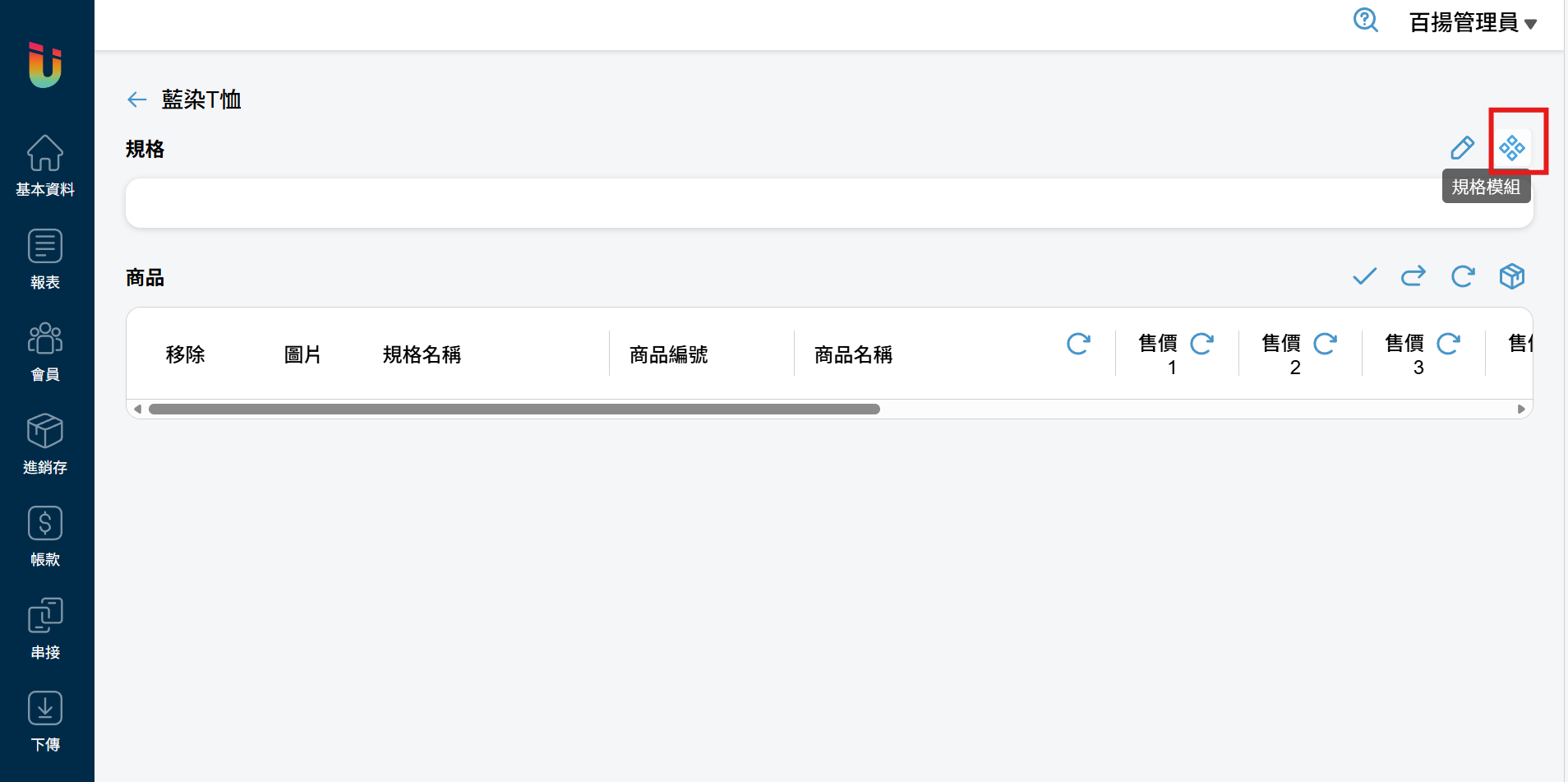The width and height of the screenshot is (1568, 782).
Task: Expand the 百揚管理員 user dropdown
Action: point(1473,23)
